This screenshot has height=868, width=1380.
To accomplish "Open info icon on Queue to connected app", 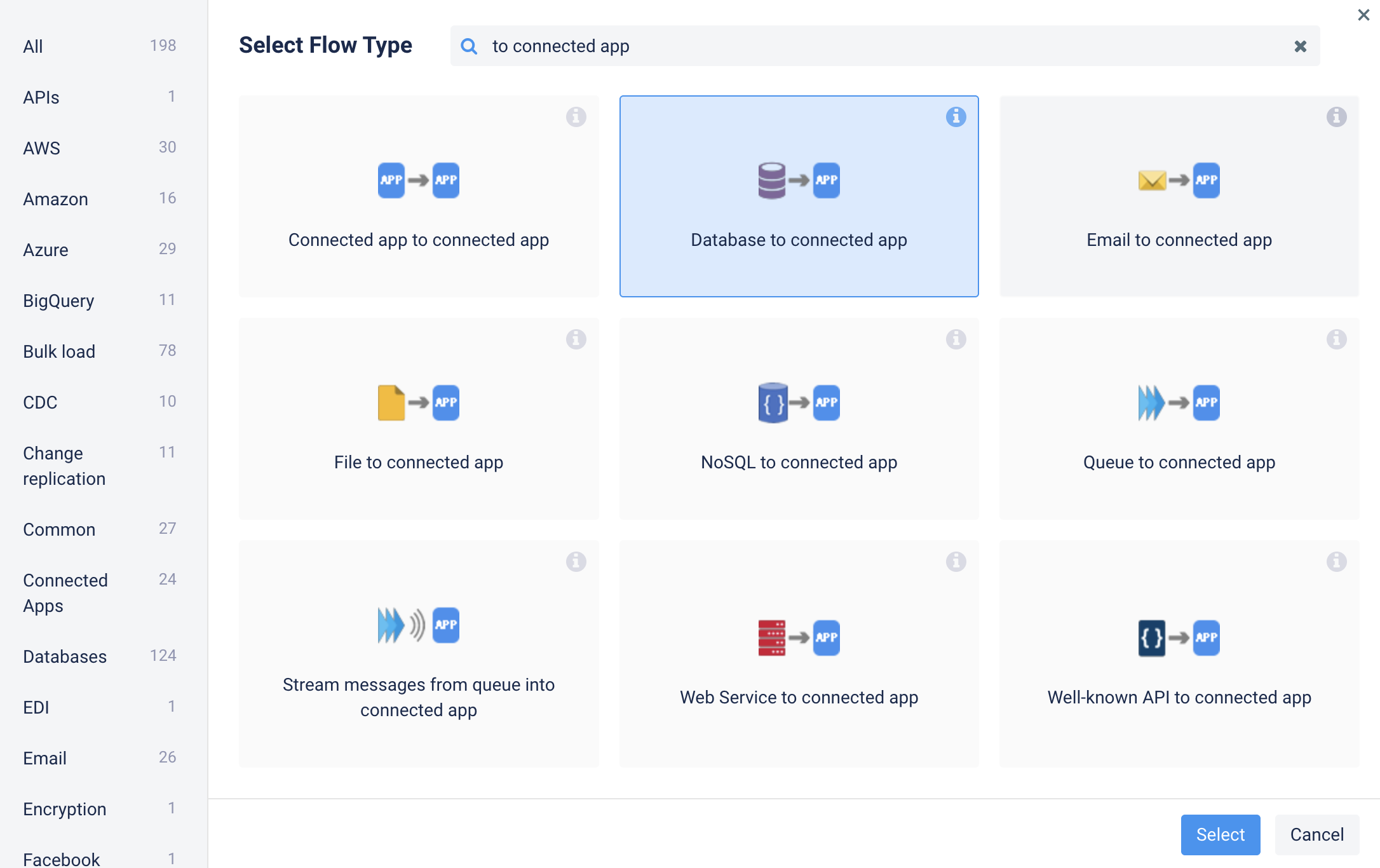I will click(x=1336, y=339).
